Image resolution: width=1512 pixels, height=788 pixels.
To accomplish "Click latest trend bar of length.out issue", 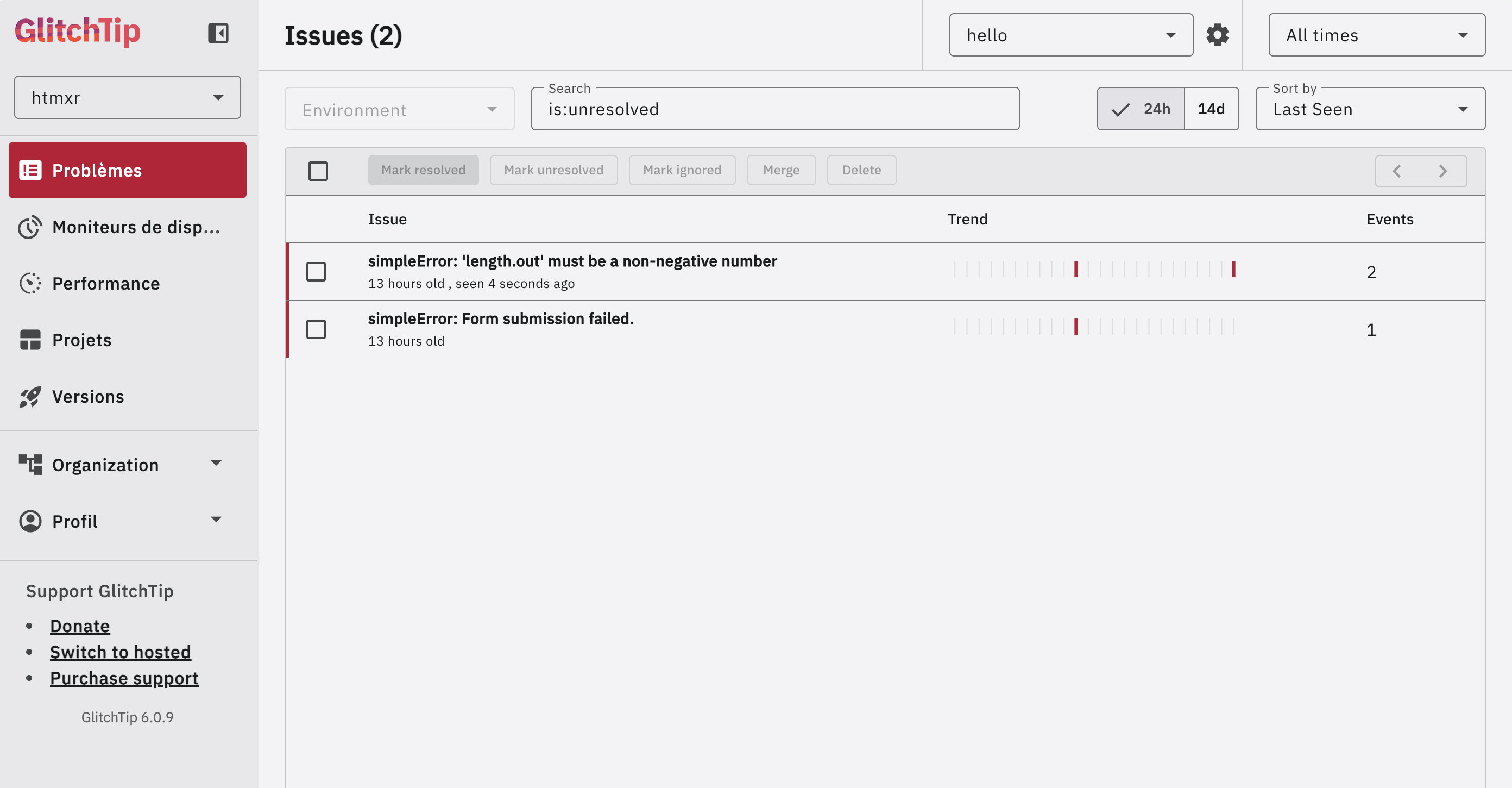I will (1233, 269).
